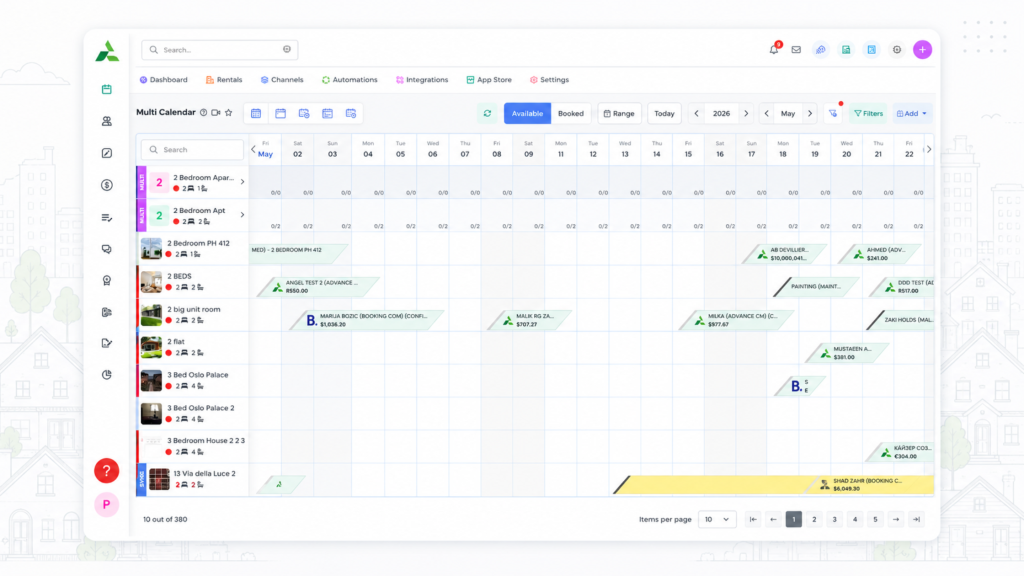Image resolution: width=1024 pixels, height=576 pixels.
Task: Open the dollar finance icon in sidebar
Action: [x=106, y=185]
